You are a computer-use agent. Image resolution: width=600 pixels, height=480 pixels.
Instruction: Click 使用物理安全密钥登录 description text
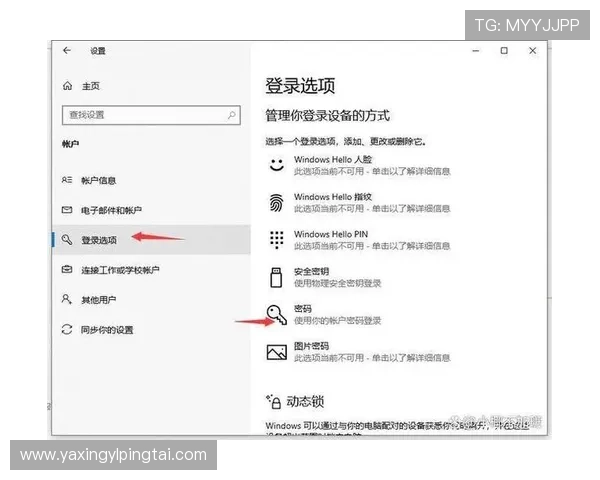click(x=338, y=283)
